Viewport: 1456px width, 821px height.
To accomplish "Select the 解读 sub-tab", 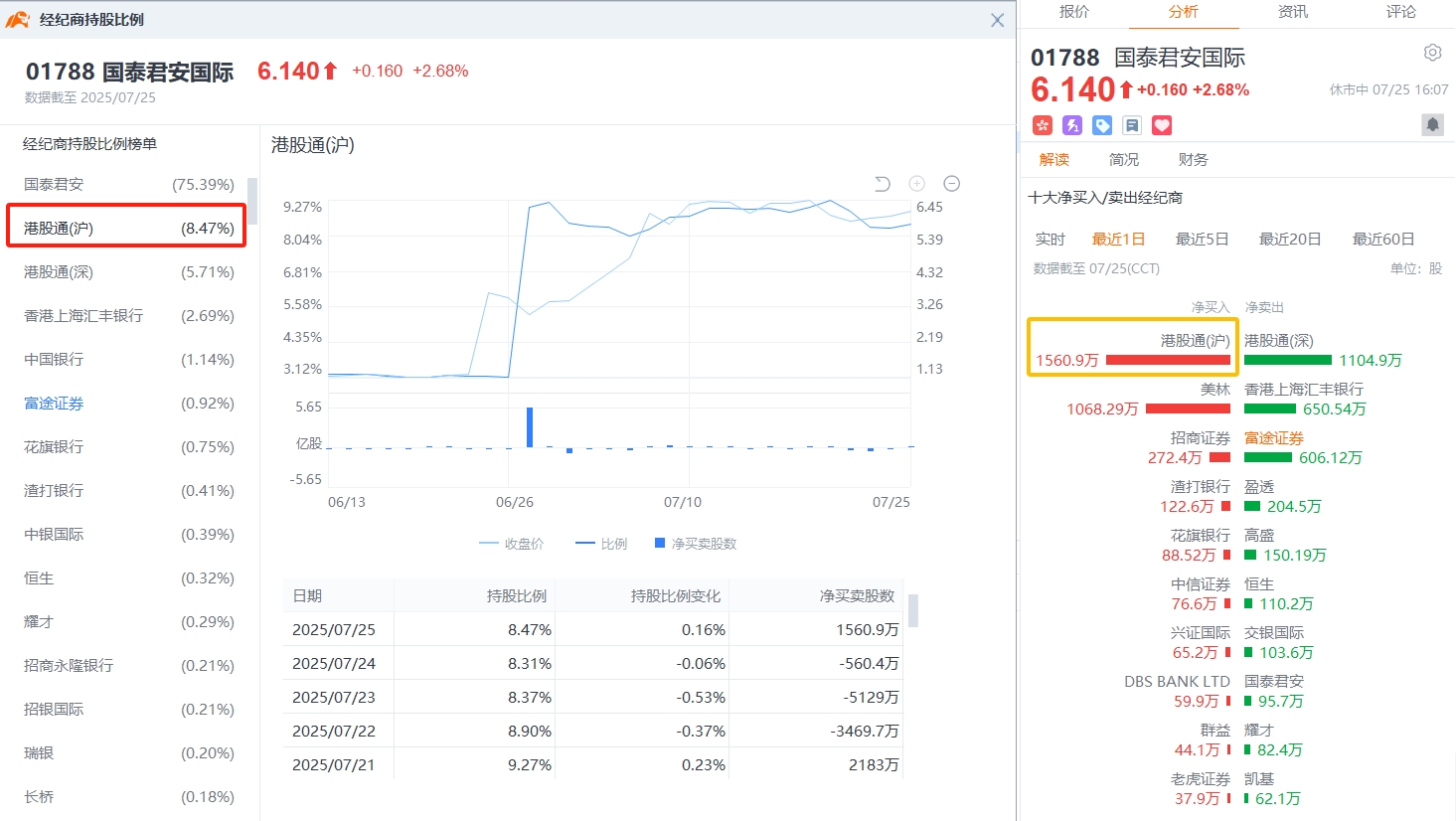I will 1054,160.
